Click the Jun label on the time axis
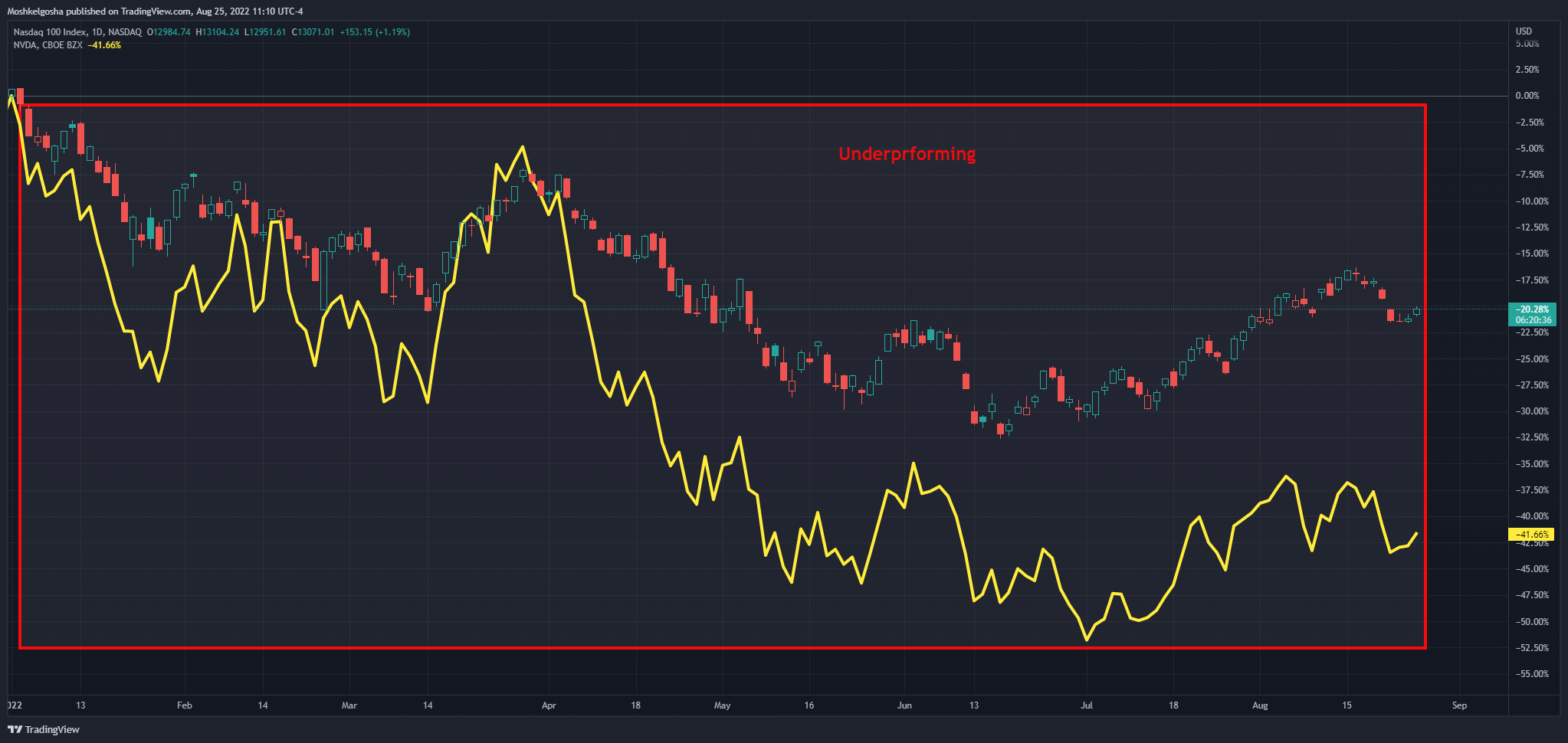The width and height of the screenshot is (1568, 743). click(904, 705)
